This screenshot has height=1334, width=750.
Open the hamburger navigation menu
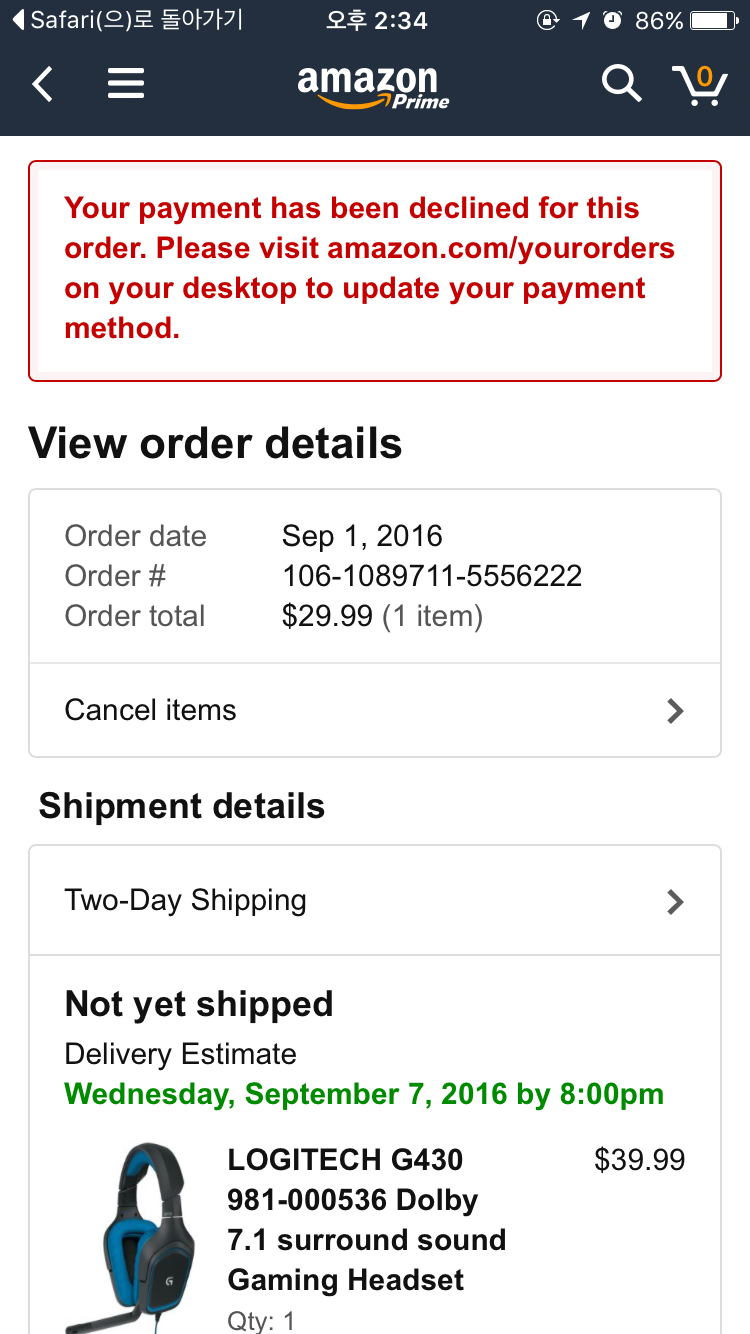tap(126, 84)
